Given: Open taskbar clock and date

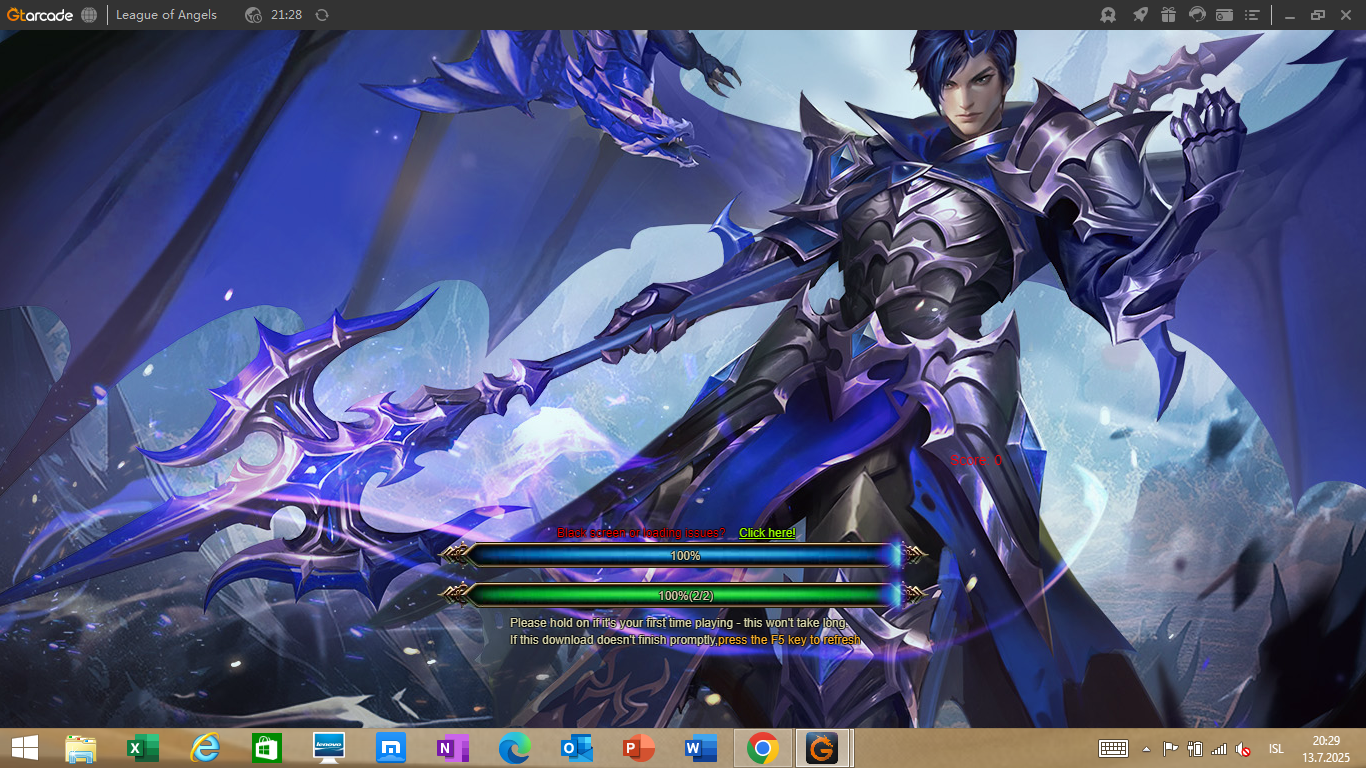Looking at the screenshot, I should point(1326,748).
